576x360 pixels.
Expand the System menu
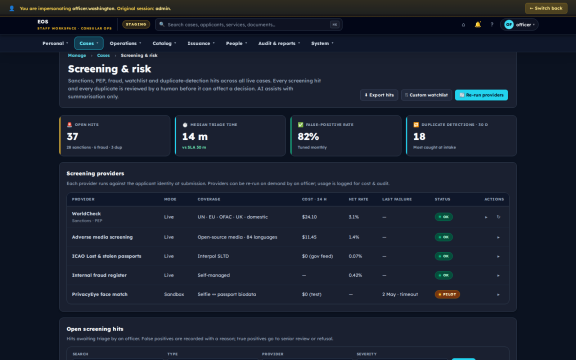322,43
